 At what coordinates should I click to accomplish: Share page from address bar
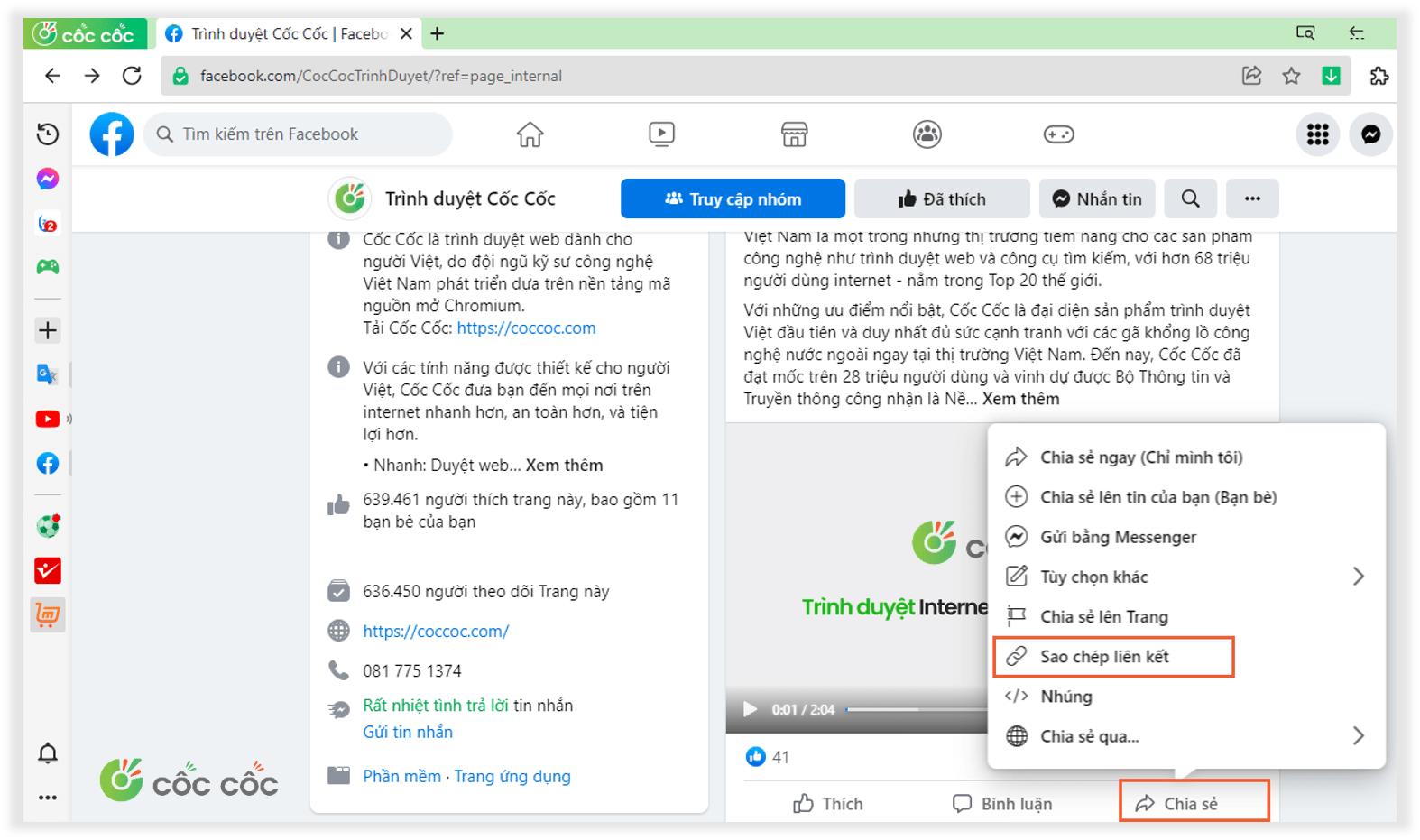click(x=1251, y=76)
